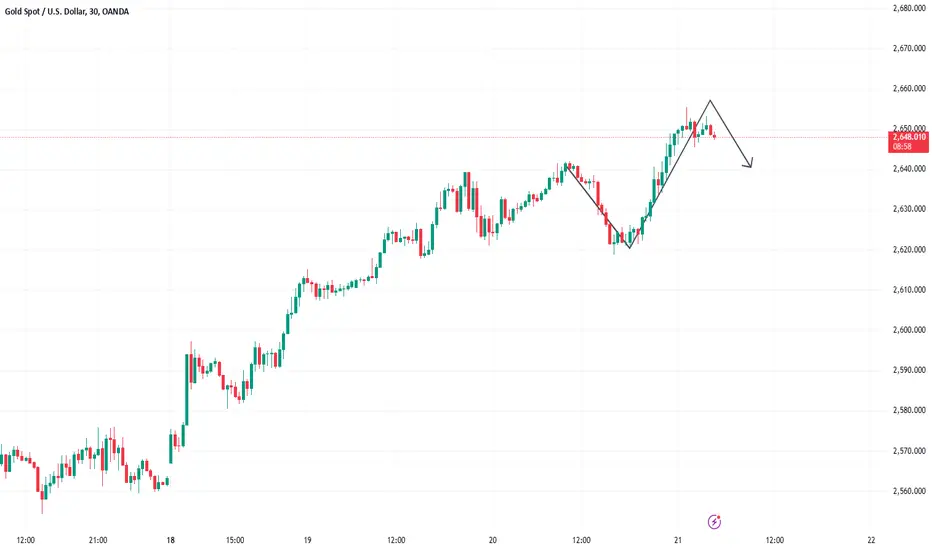Click the 2,600.000 level on price scale

pos(909,330)
